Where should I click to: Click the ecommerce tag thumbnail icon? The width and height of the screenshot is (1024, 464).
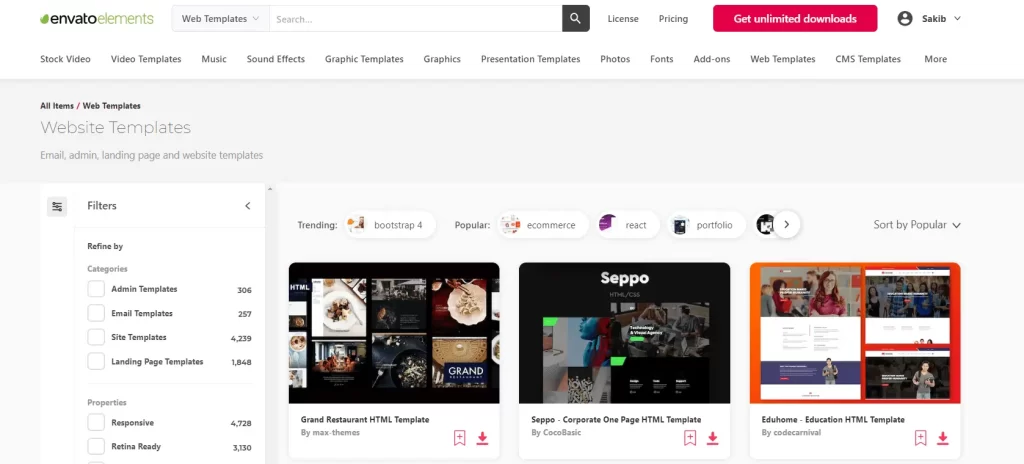click(x=510, y=225)
